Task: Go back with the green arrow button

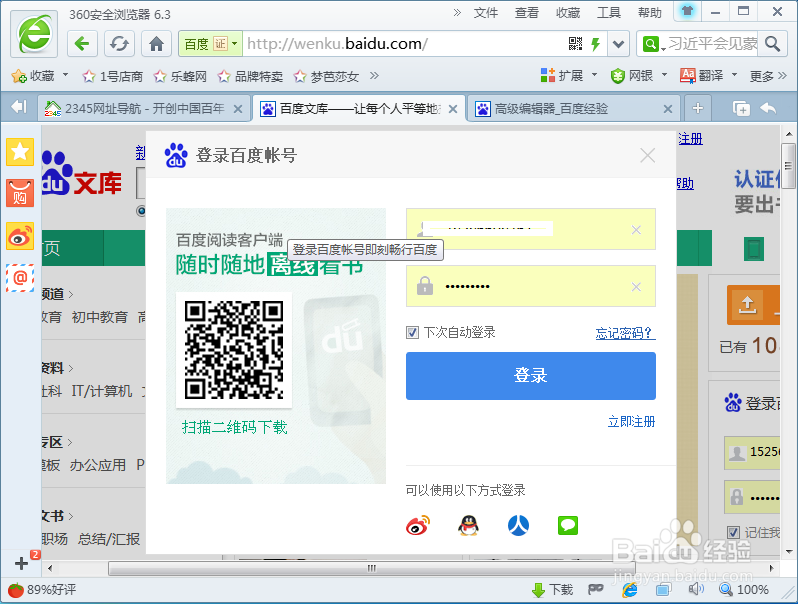Action: [82, 44]
